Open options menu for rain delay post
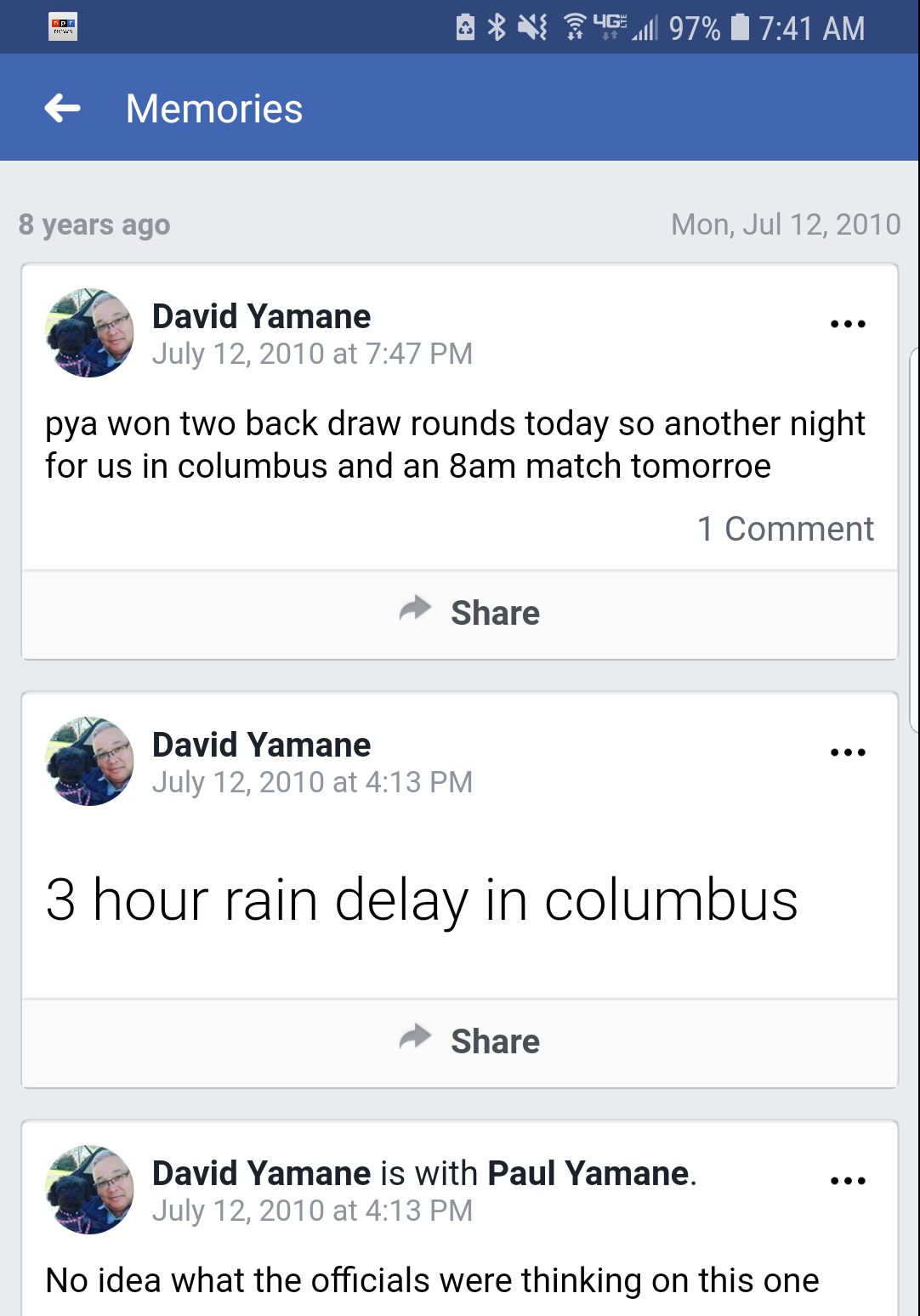The height and width of the screenshot is (1316, 920). coord(847,752)
